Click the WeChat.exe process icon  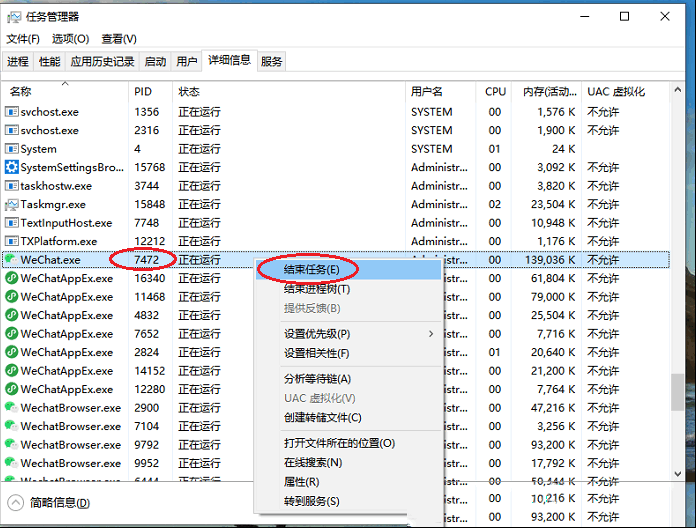point(11,260)
